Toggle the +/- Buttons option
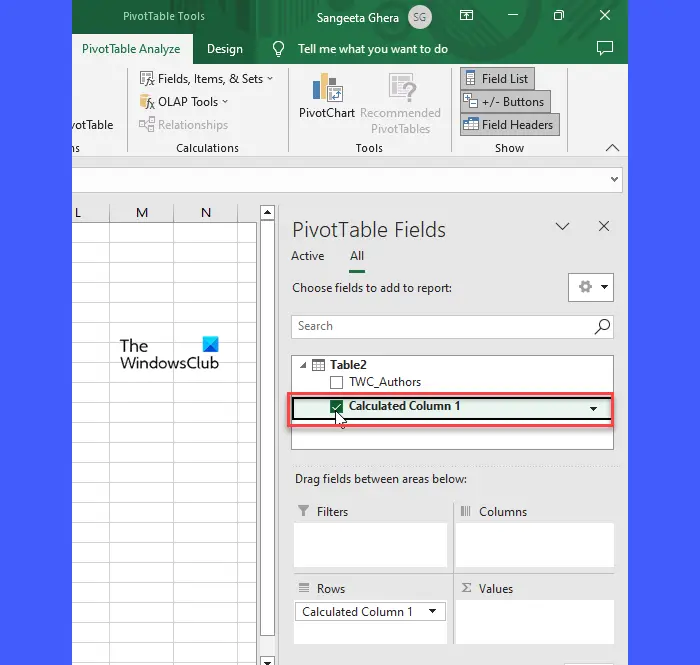This screenshot has height=665, width=700. pyautogui.click(x=505, y=102)
